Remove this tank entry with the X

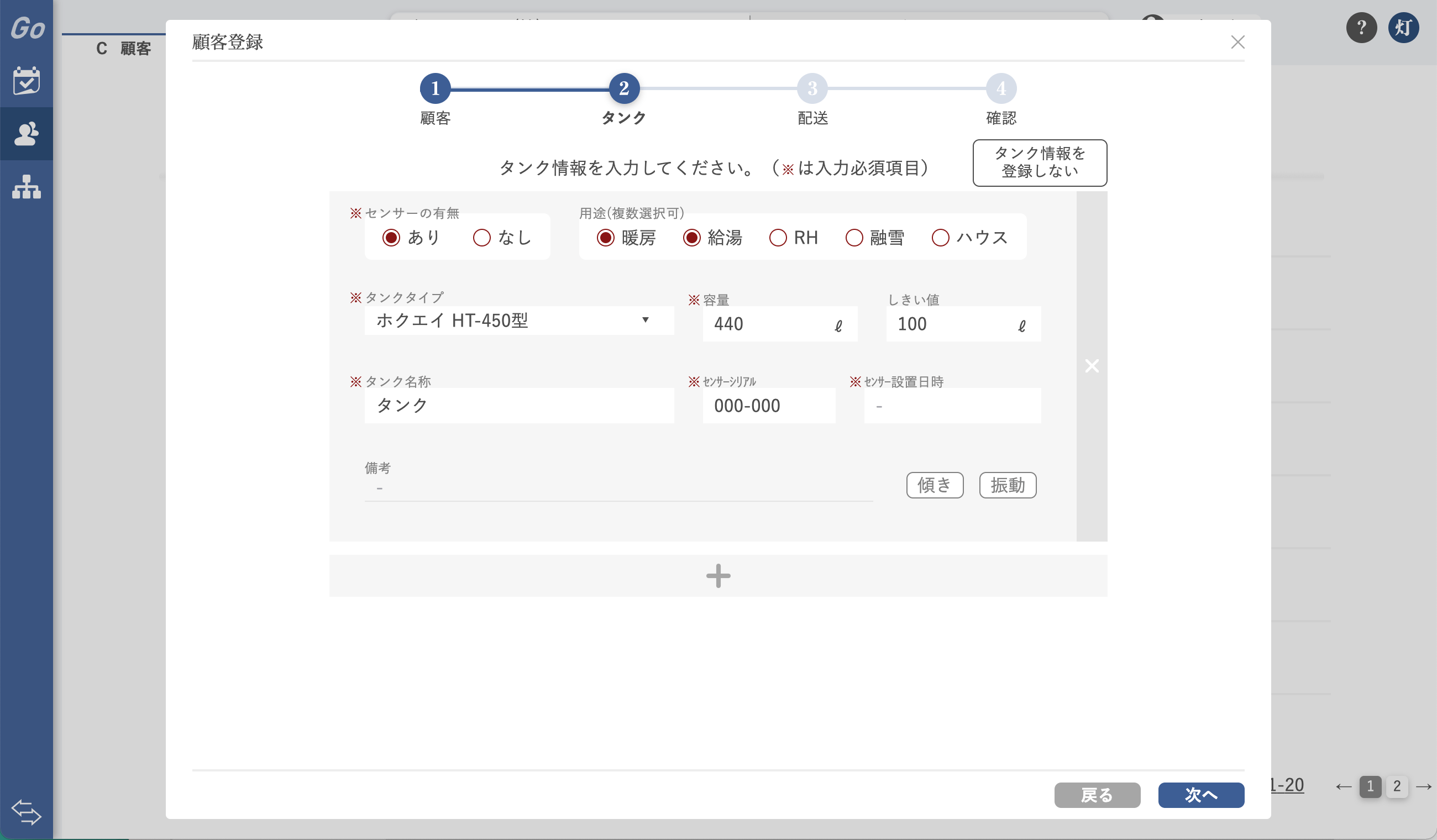[1092, 365]
